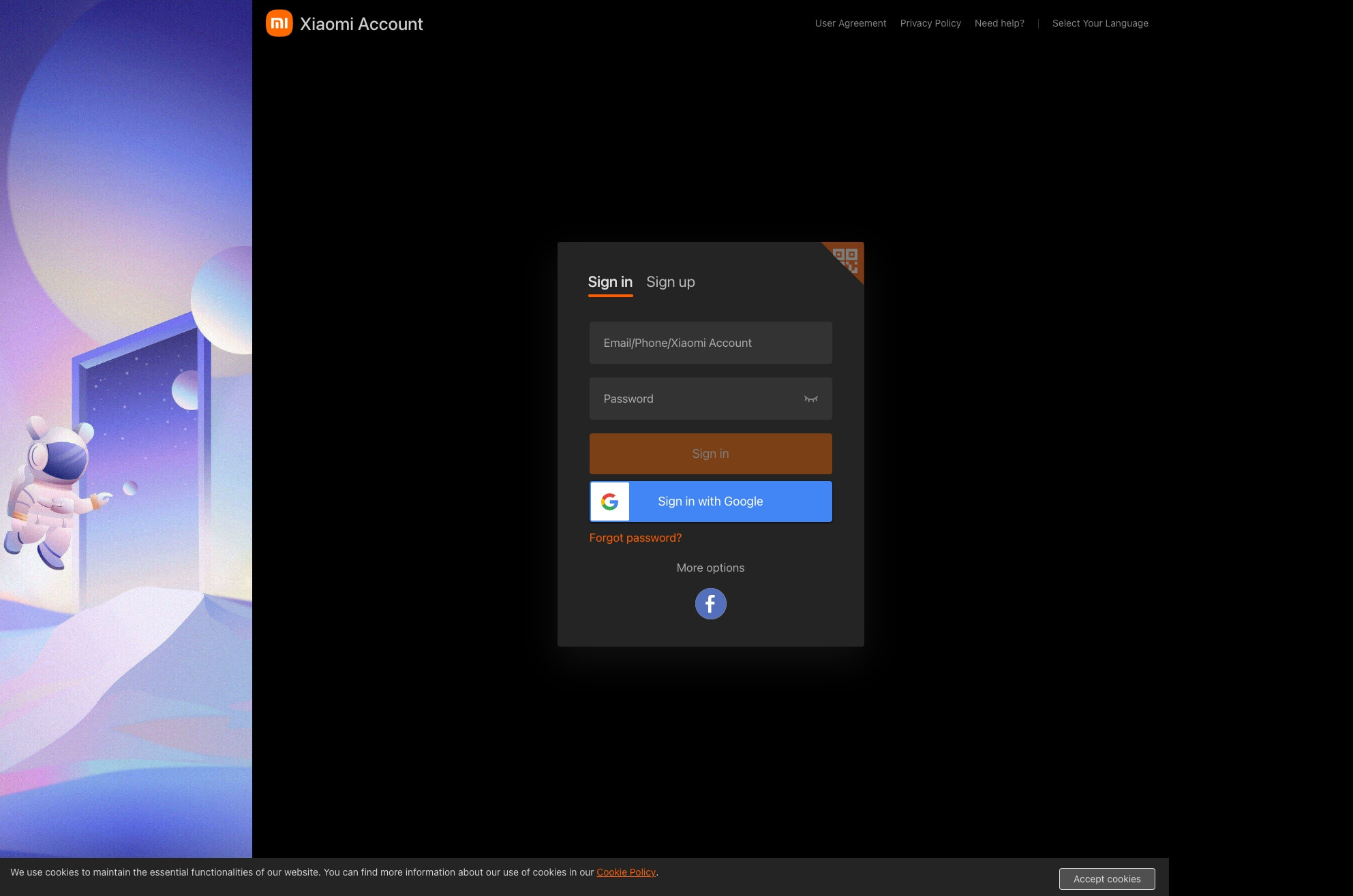Click the Xiaomi Account title text

point(361,24)
